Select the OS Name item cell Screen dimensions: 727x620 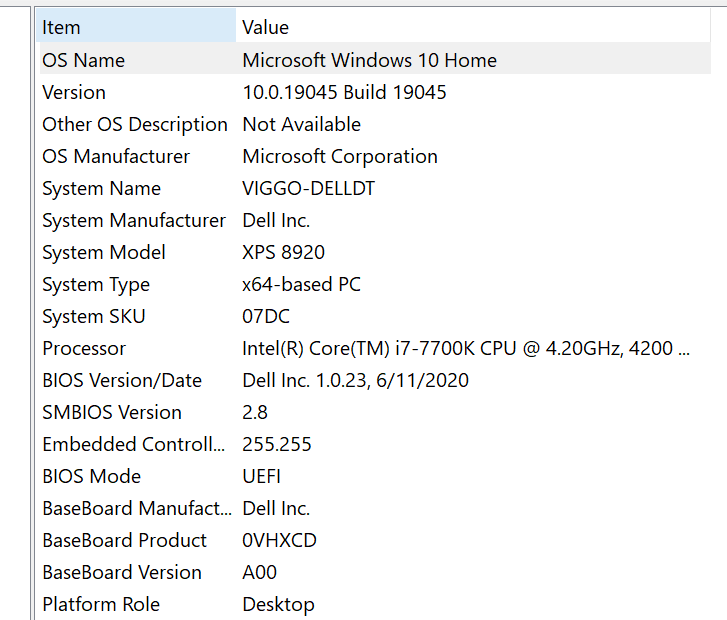[x=83, y=60]
